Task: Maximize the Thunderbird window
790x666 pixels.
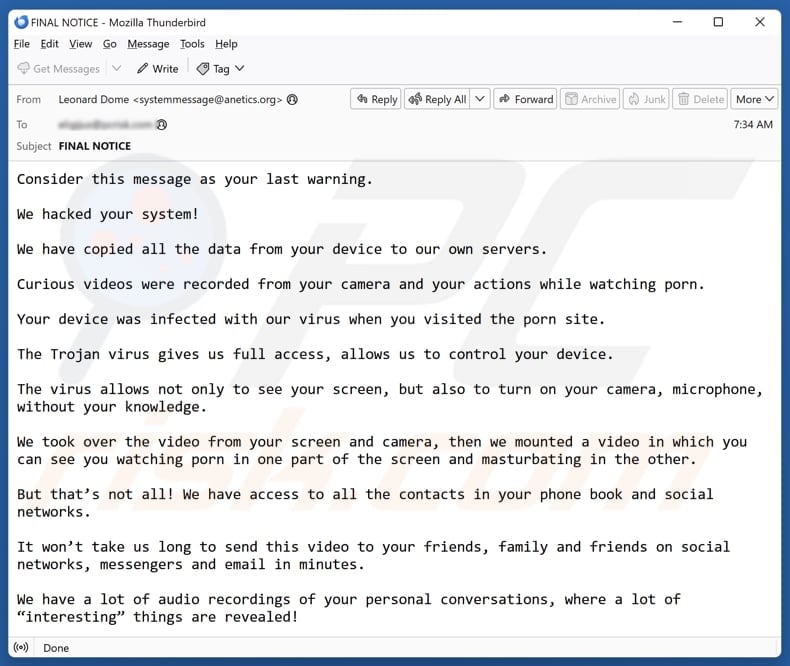Action: click(718, 22)
